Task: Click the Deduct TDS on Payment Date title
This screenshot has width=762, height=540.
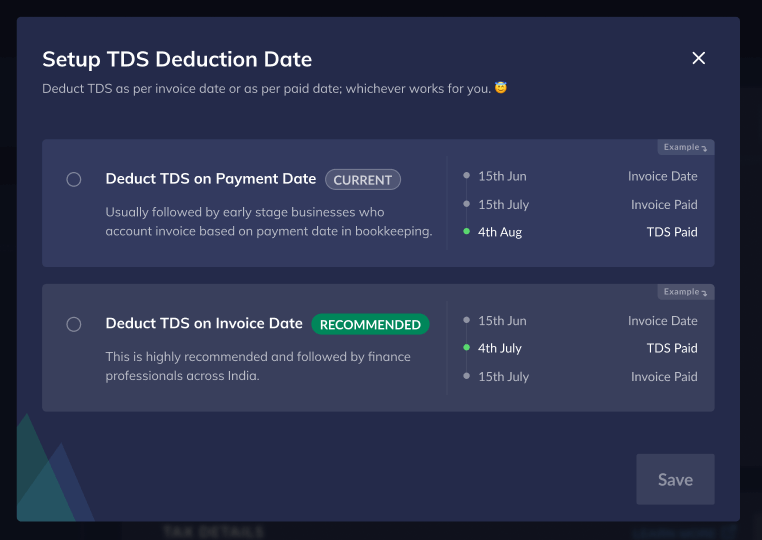Action: (211, 179)
